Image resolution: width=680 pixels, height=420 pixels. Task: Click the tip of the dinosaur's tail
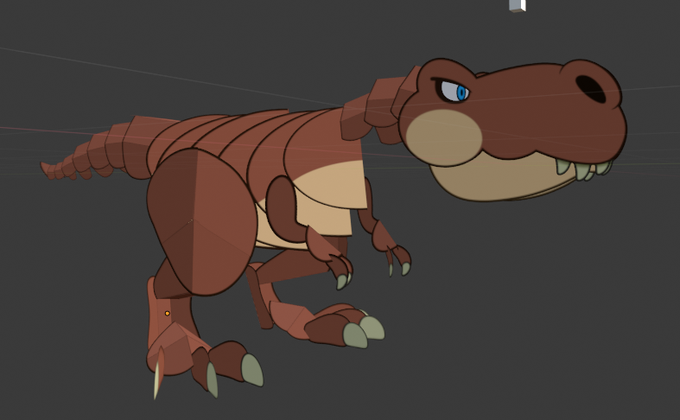(44, 167)
